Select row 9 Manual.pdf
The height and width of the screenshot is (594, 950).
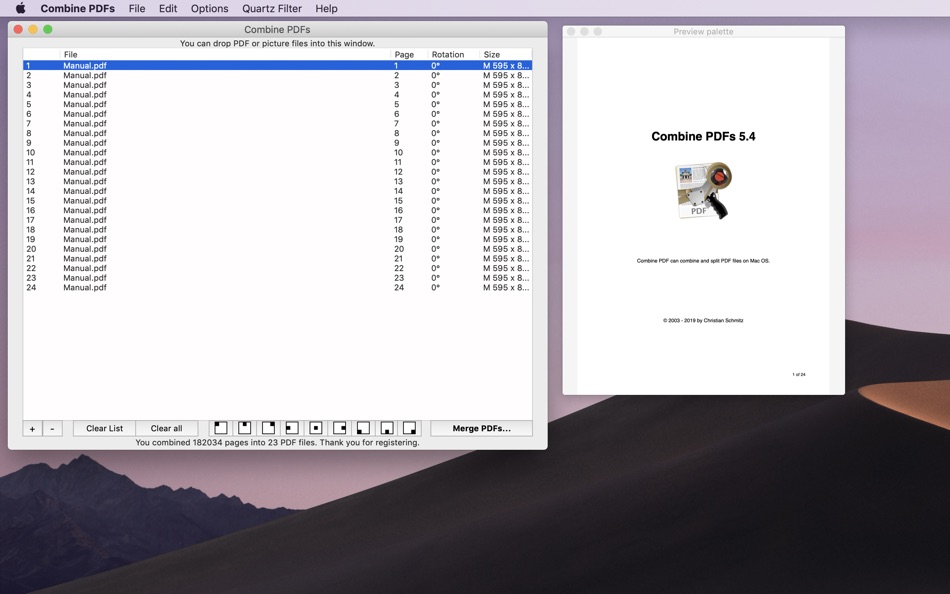click(x=277, y=143)
